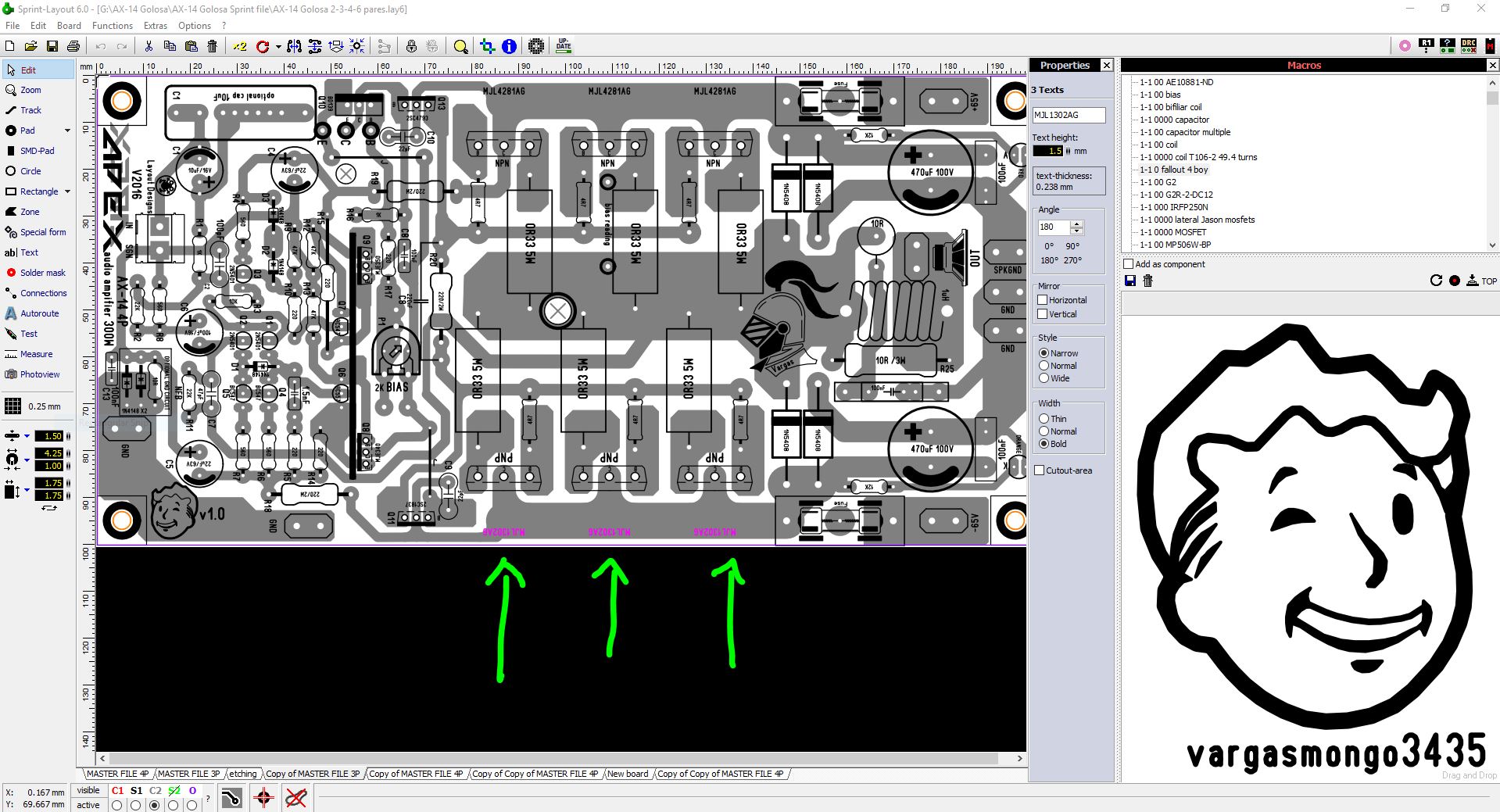Switch to the etching board tab
Viewport: 1500px width, 812px height.
point(242,774)
